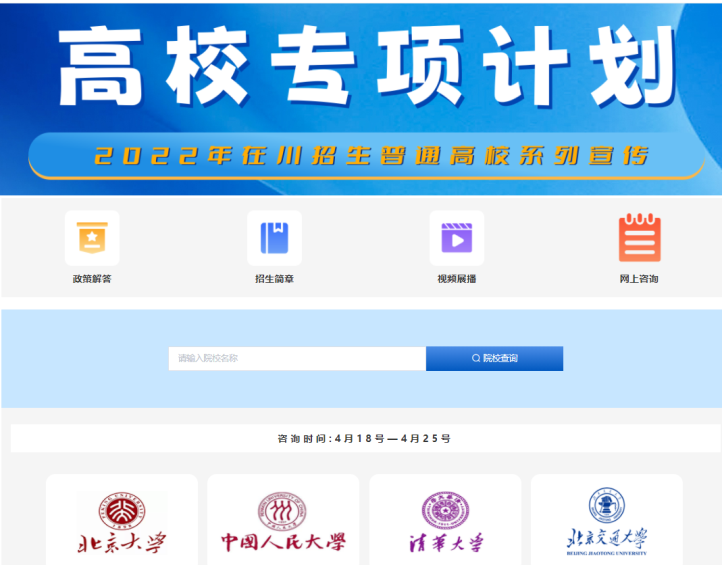Click the Peking University red emblem
Image resolution: width=722 pixels, height=565 pixels.
click(120, 510)
